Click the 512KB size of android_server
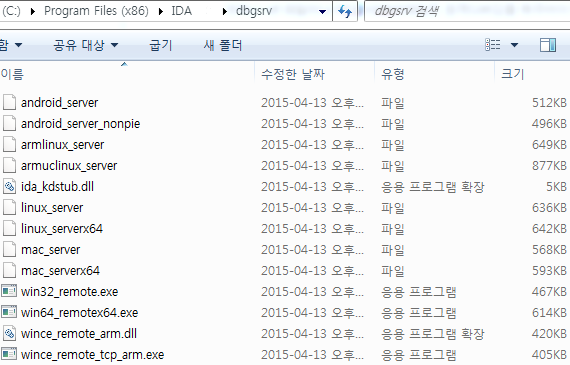This screenshot has height=365, width=570. point(549,103)
